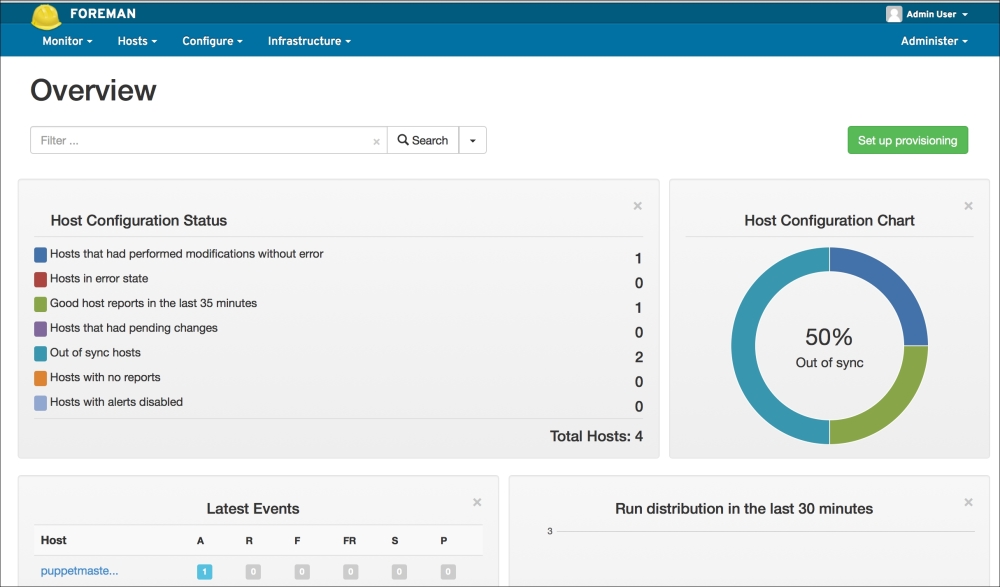The height and width of the screenshot is (587, 1000).
Task: Open the Administer dropdown
Action: pyautogui.click(x=934, y=41)
